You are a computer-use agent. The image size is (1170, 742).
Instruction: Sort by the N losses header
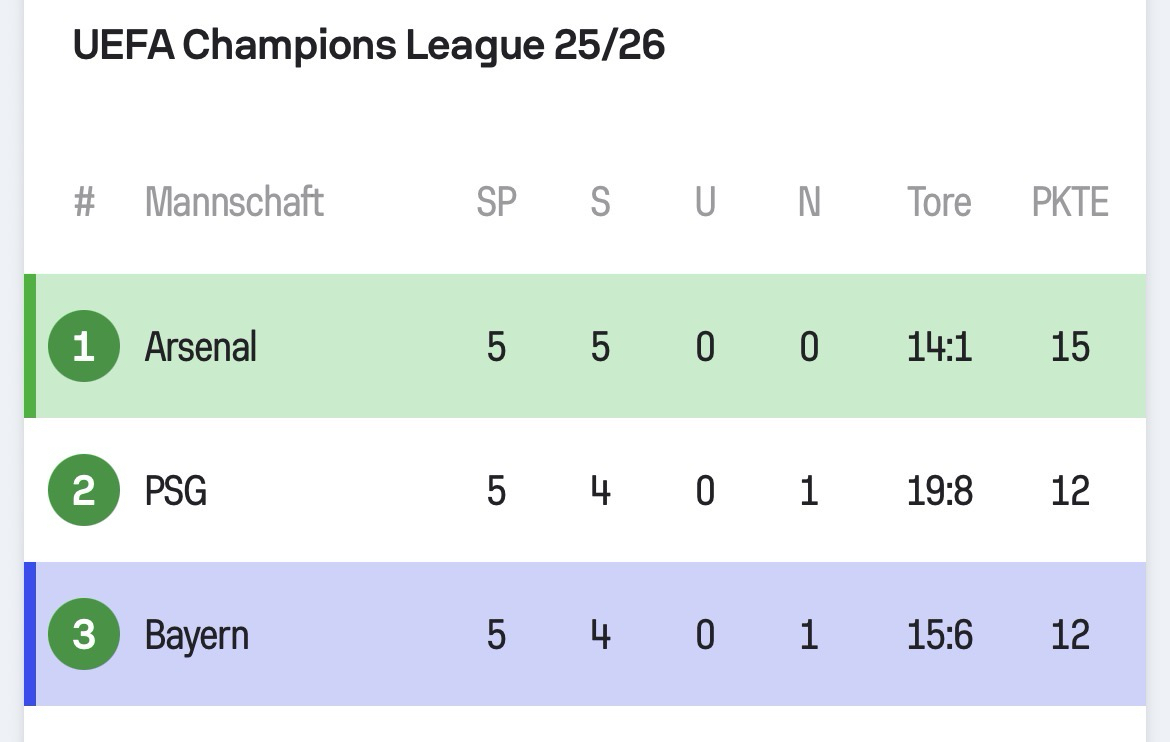[809, 202]
